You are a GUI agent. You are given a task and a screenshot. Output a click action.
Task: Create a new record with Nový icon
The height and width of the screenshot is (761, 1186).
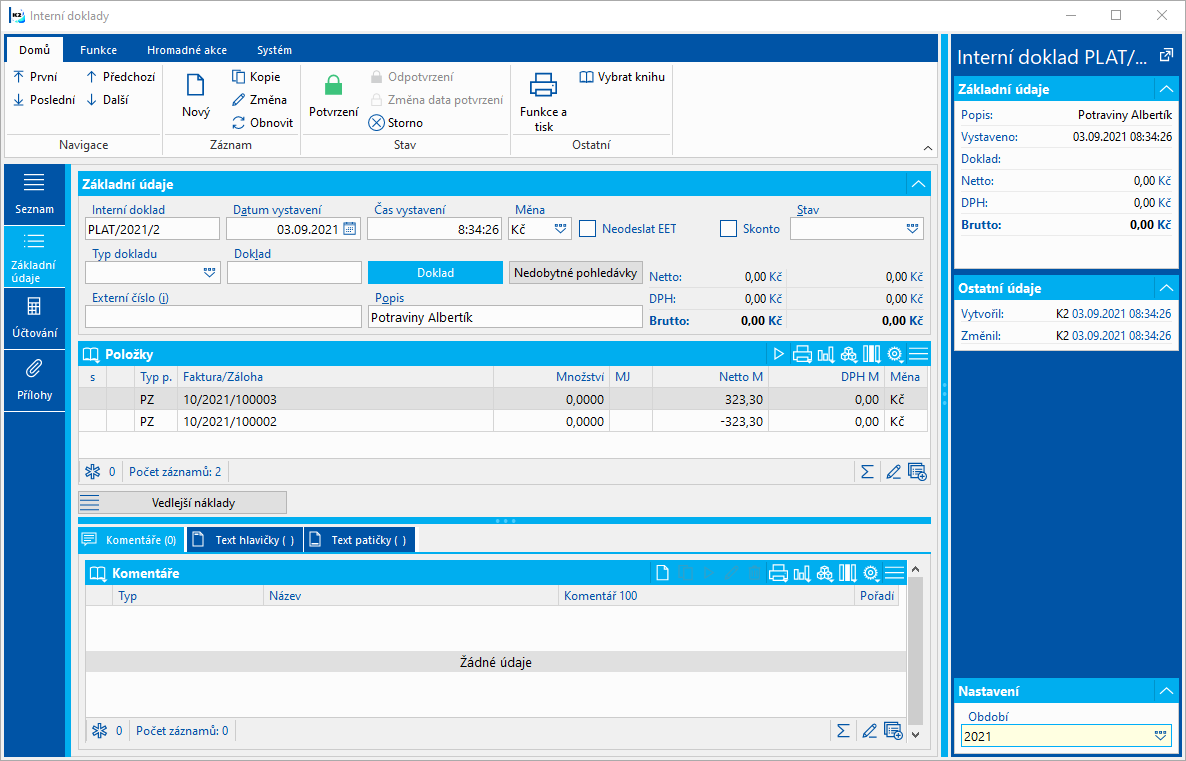click(196, 87)
